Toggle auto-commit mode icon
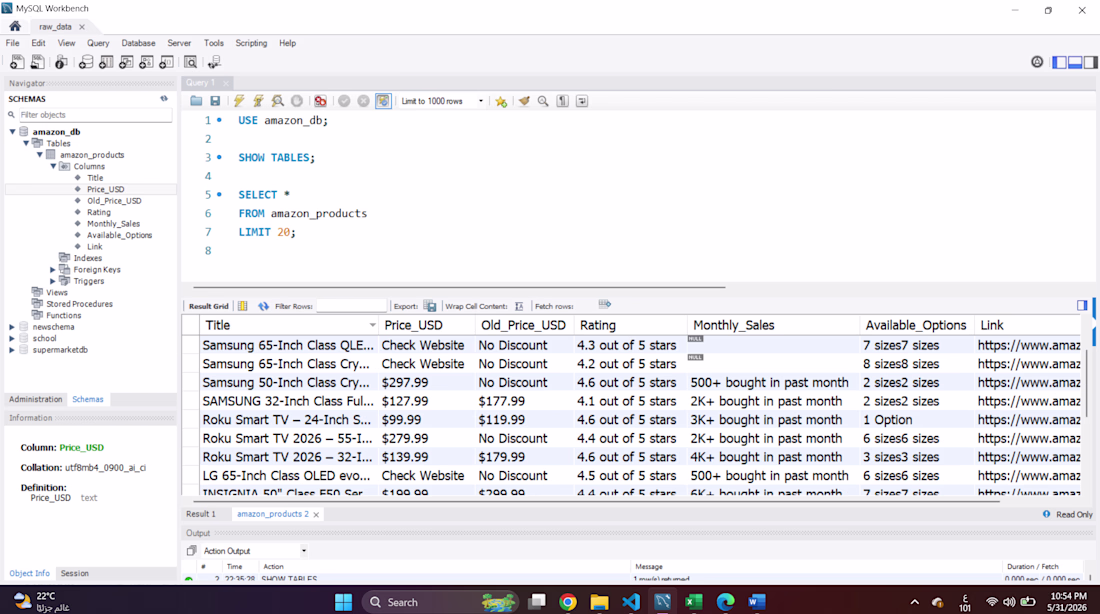The image size is (1100, 614). (383, 101)
